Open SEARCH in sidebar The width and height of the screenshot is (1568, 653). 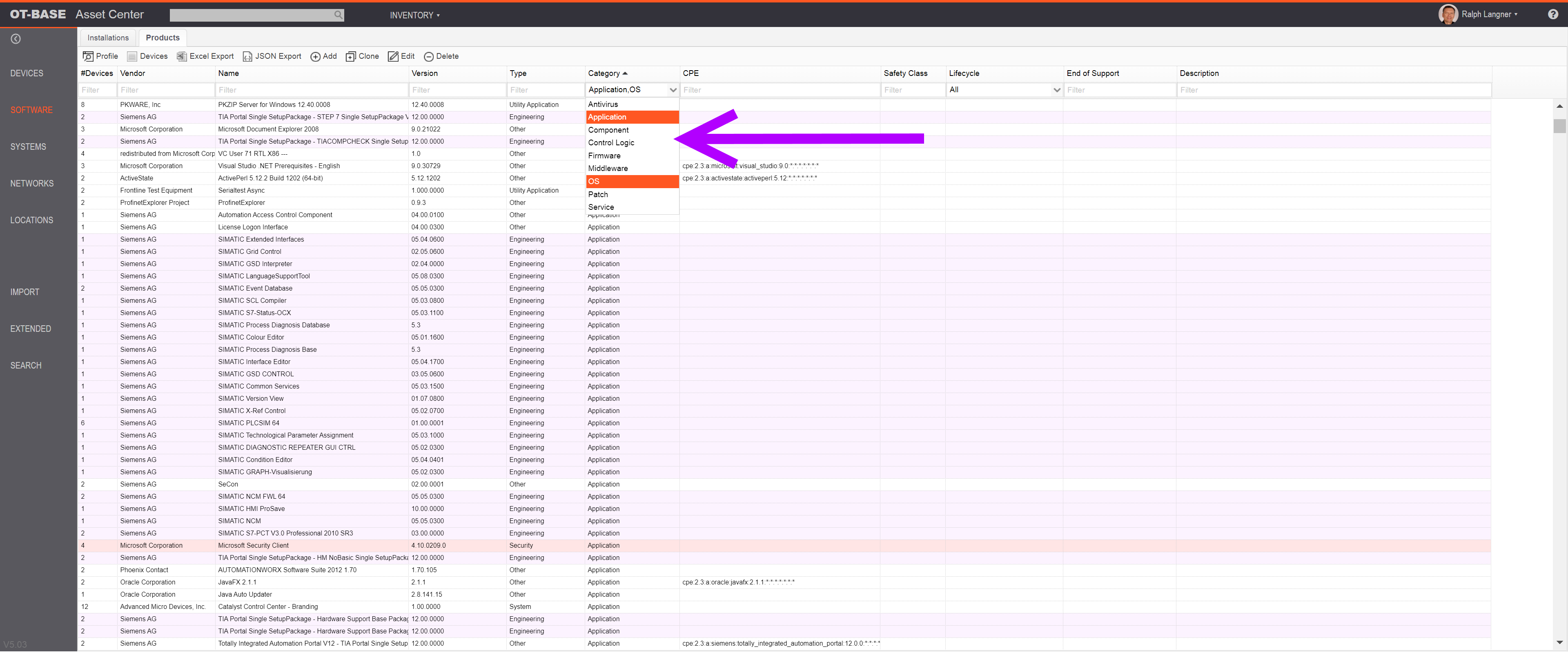click(26, 365)
